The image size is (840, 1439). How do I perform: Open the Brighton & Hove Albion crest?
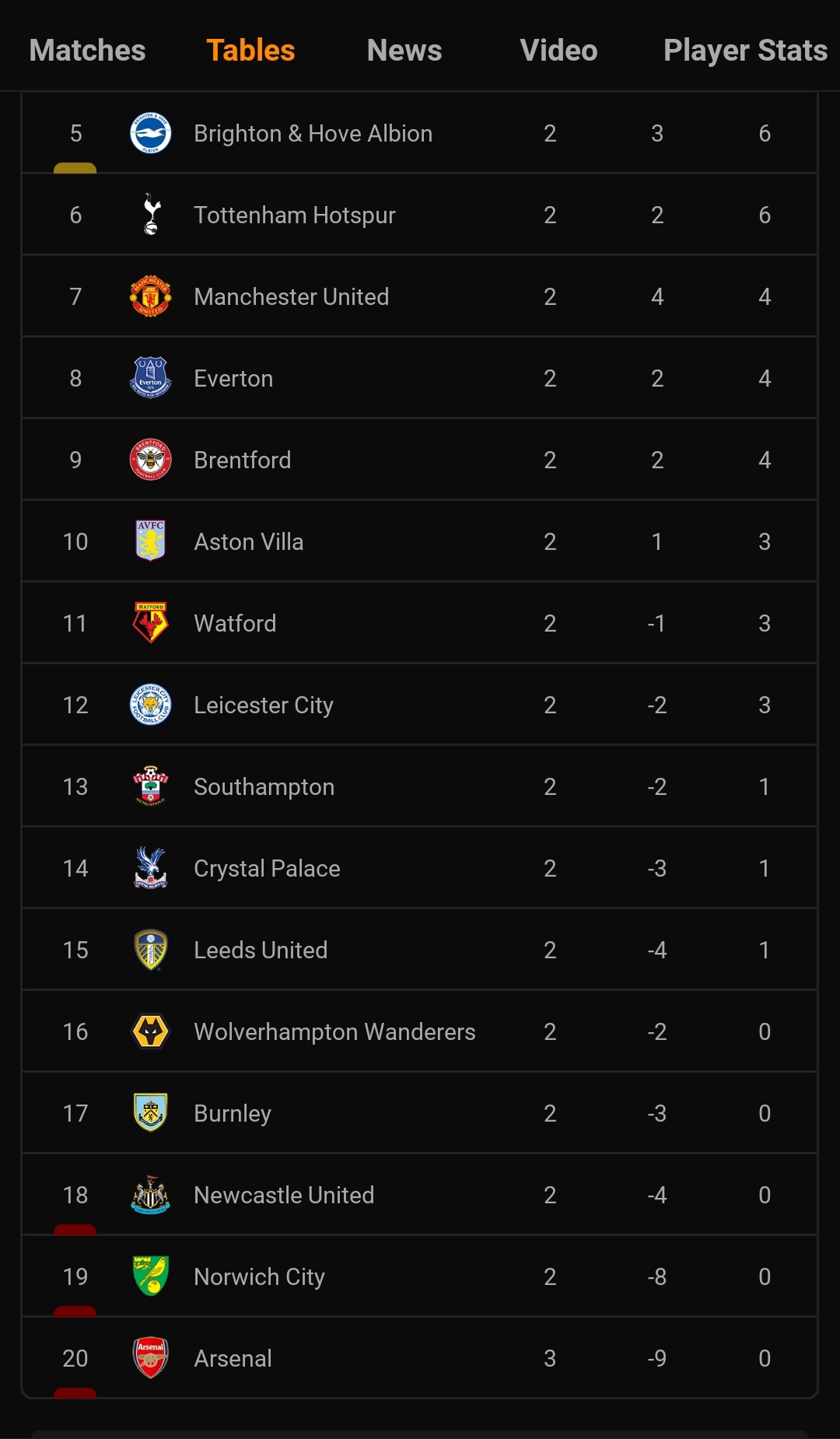[150, 133]
